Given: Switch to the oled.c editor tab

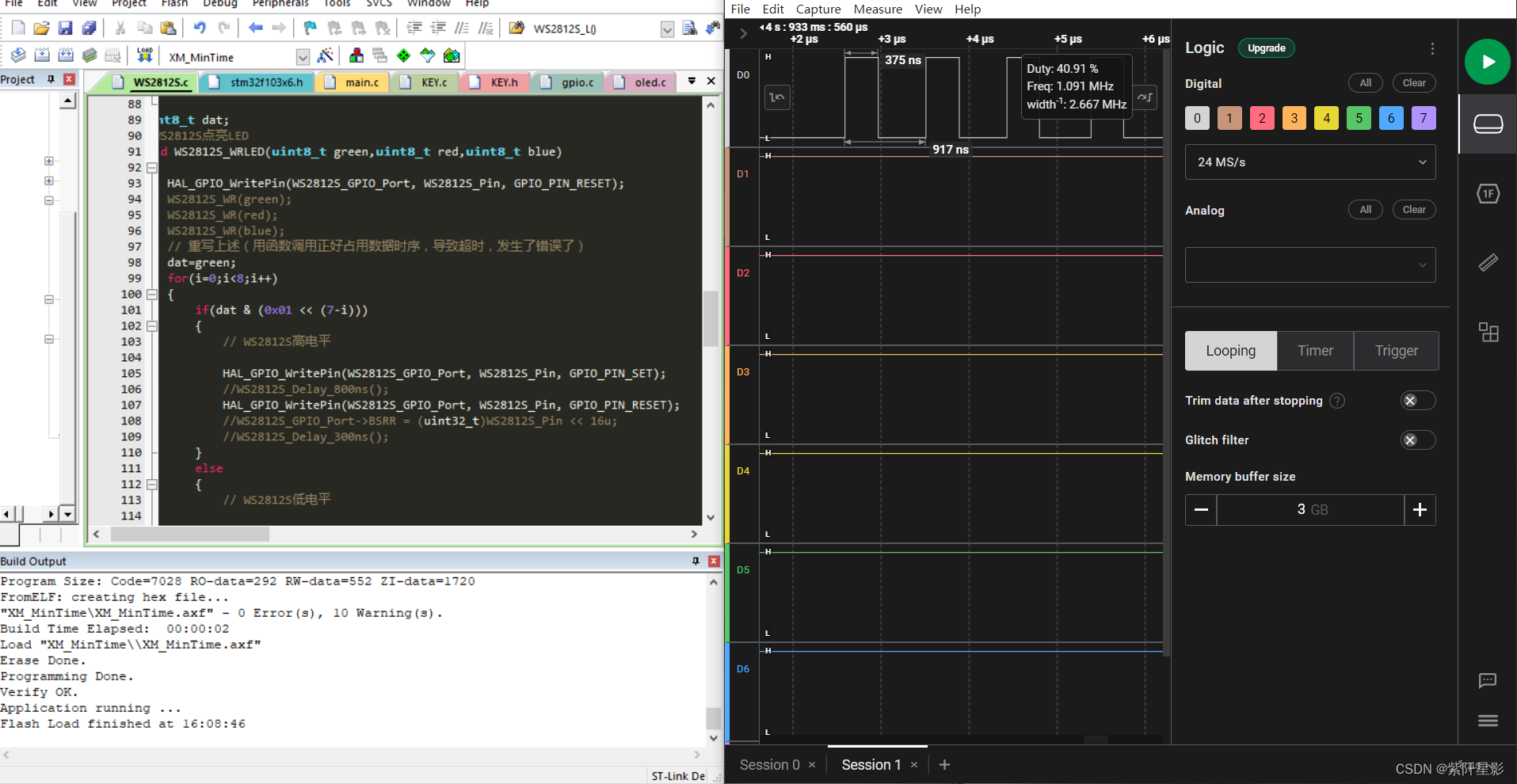Looking at the screenshot, I should [642, 82].
